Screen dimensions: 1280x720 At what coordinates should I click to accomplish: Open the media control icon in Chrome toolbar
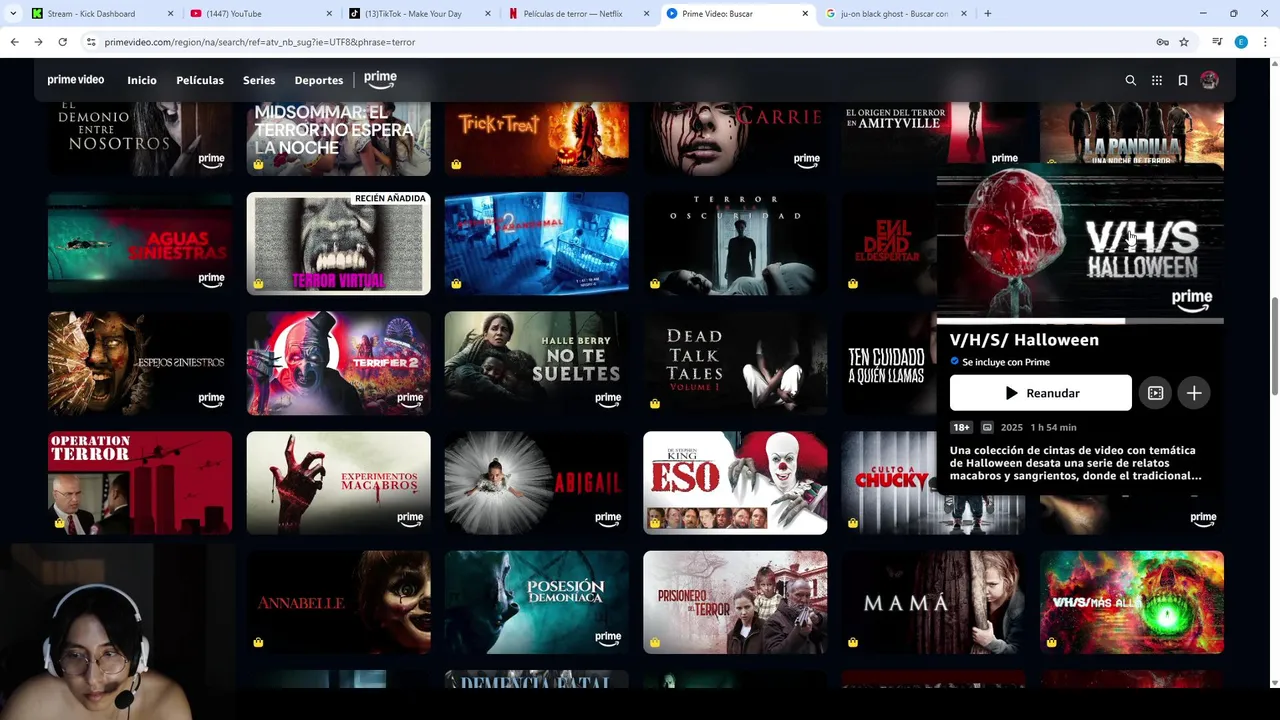(x=1217, y=42)
